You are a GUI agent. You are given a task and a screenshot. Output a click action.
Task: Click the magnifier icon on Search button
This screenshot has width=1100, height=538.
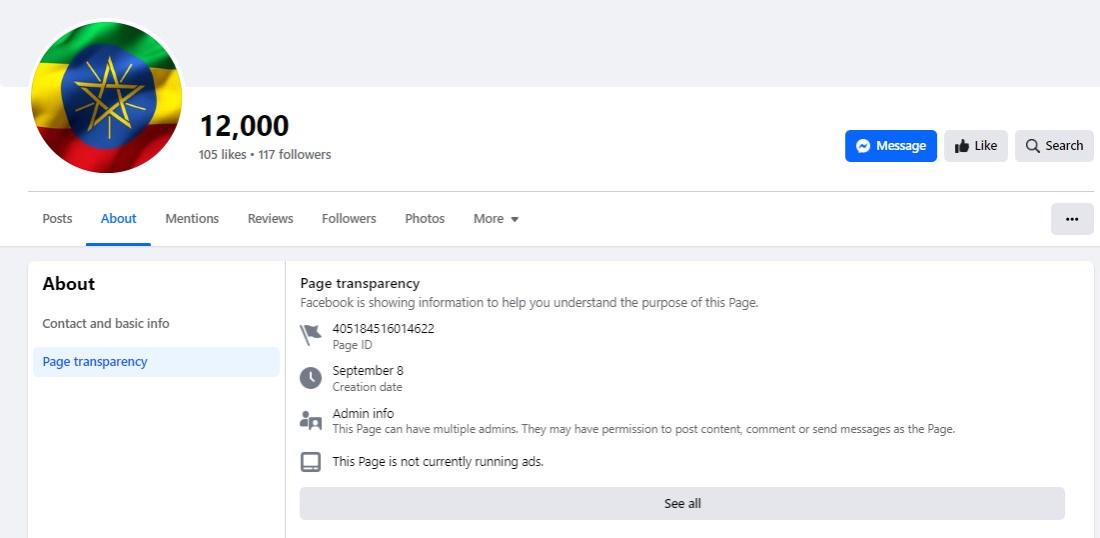[x=1032, y=146]
